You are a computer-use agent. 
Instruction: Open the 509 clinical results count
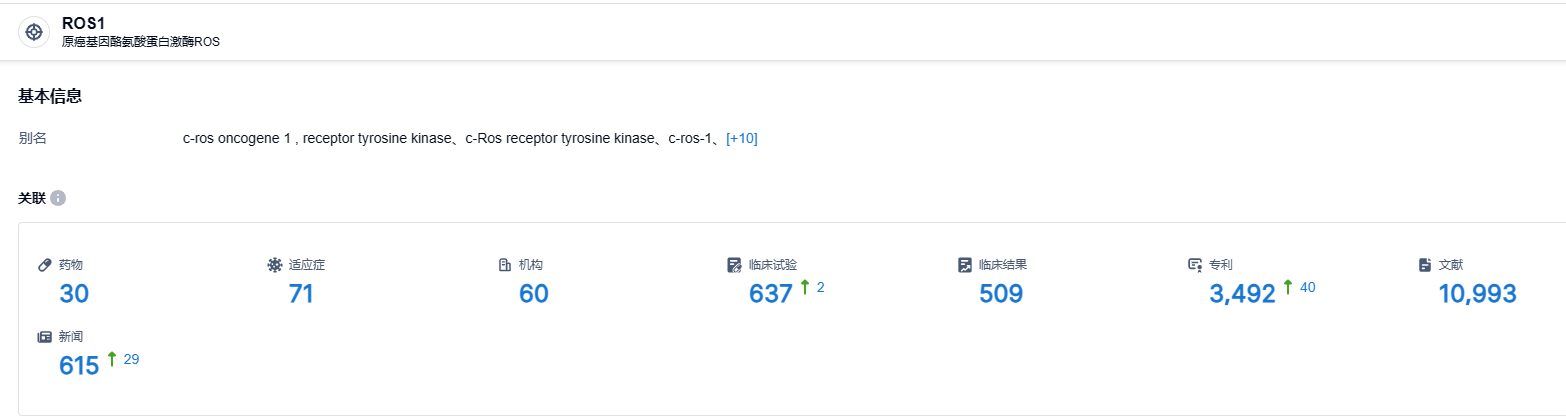(1001, 294)
